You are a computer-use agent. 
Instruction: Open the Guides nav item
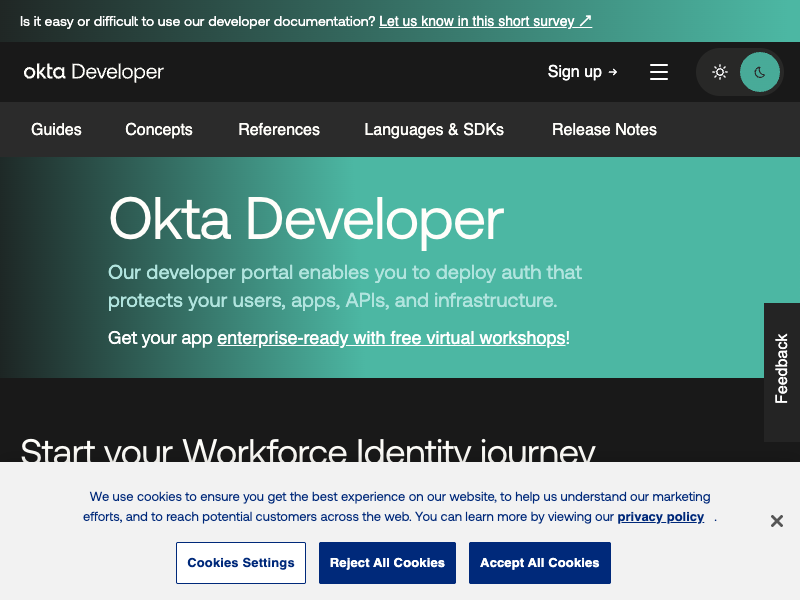56,130
